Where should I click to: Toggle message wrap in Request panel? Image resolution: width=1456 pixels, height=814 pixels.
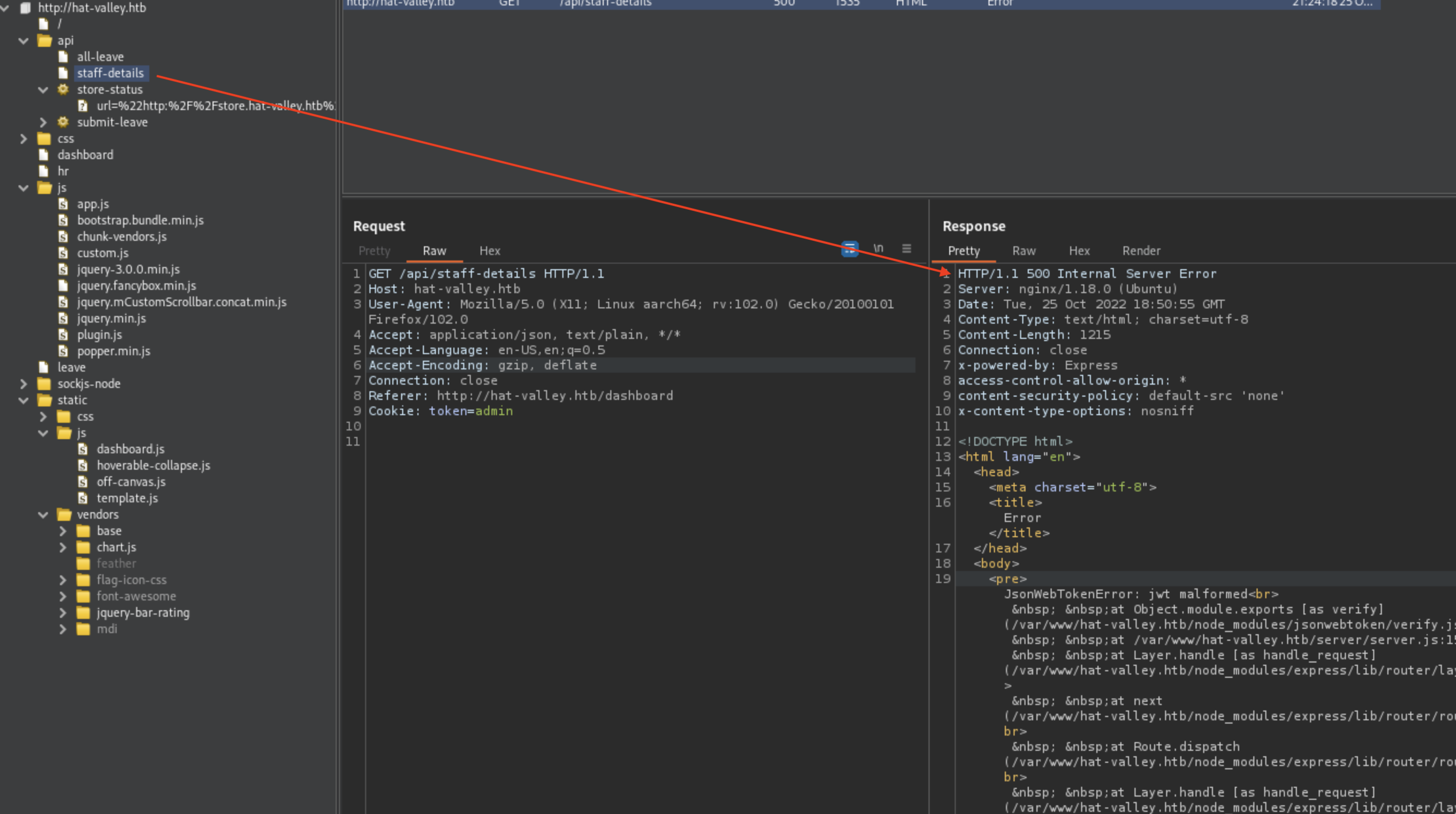850,248
